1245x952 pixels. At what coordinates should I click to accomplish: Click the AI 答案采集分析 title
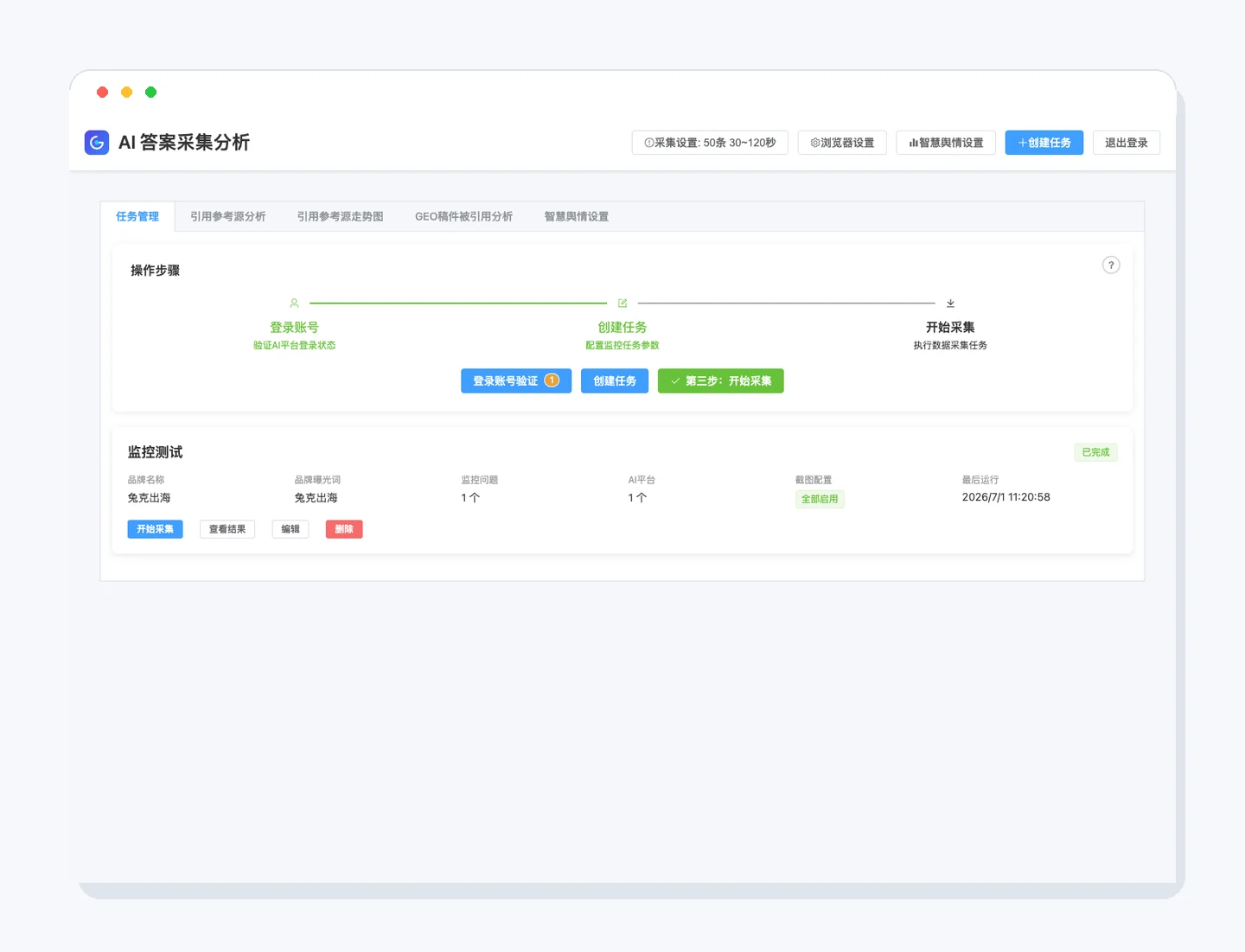184,143
